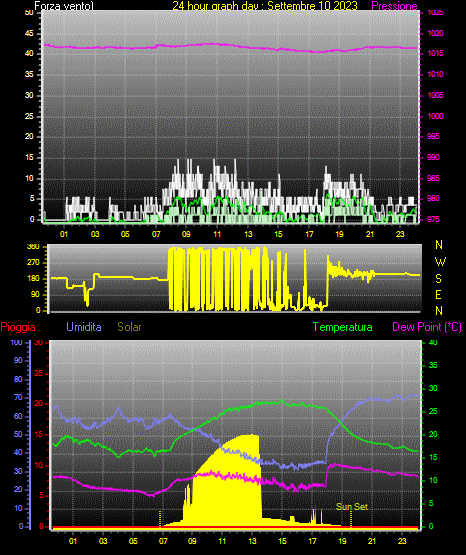The height and width of the screenshot is (555, 466).
Task: Click '1015' on the pressure axis
Action: (x=435, y=53)
